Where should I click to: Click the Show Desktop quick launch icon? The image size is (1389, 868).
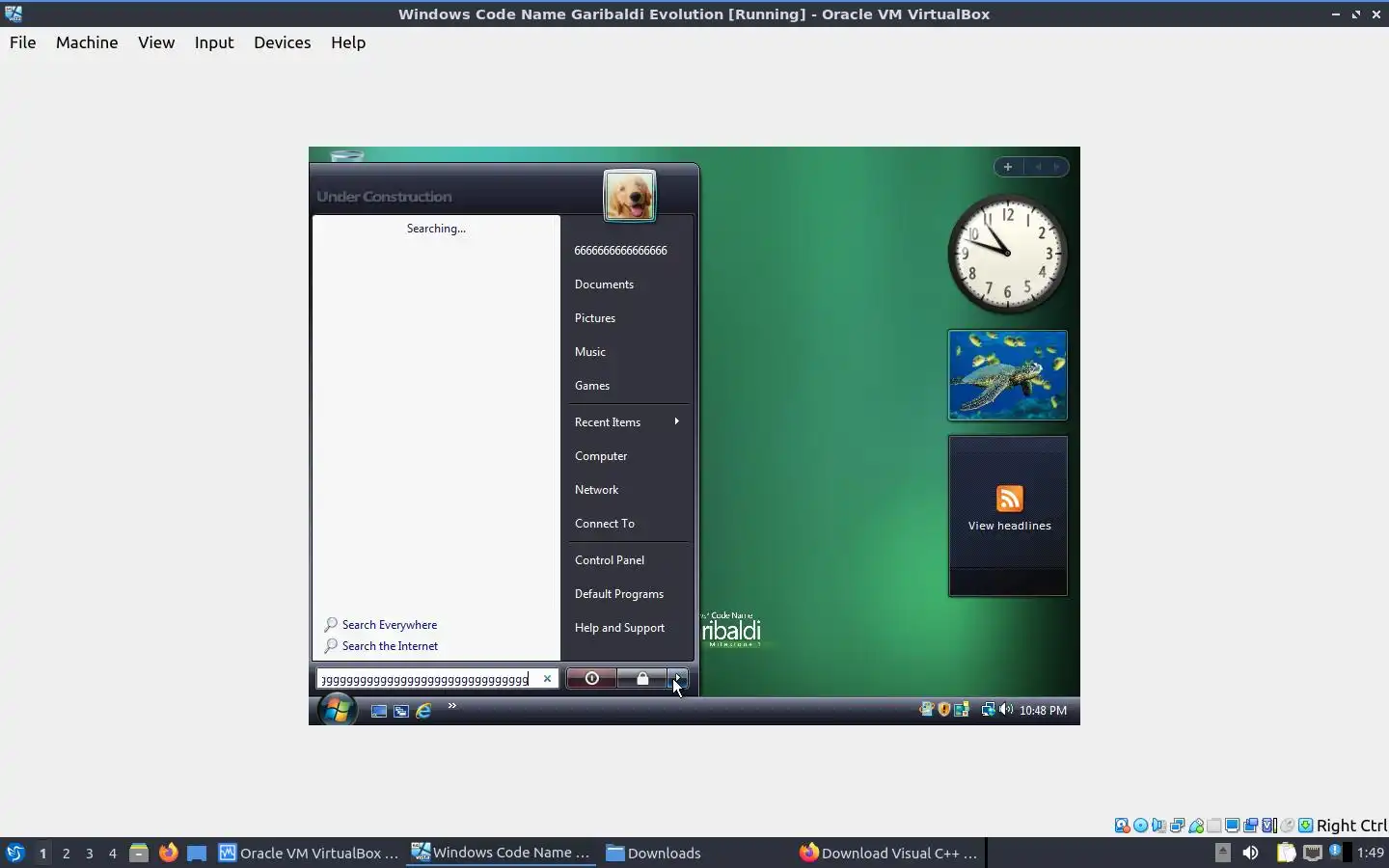click(x=379, y=711)
